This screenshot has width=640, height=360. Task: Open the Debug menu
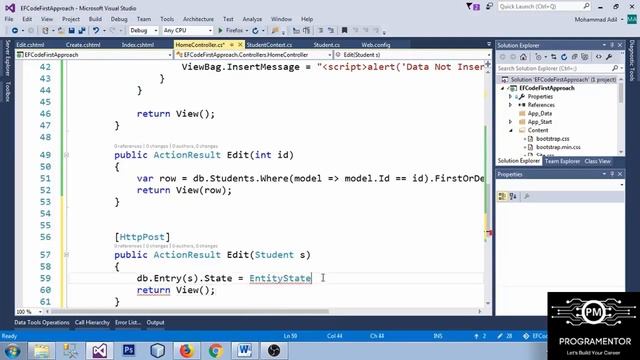click(x=119, y=19)
